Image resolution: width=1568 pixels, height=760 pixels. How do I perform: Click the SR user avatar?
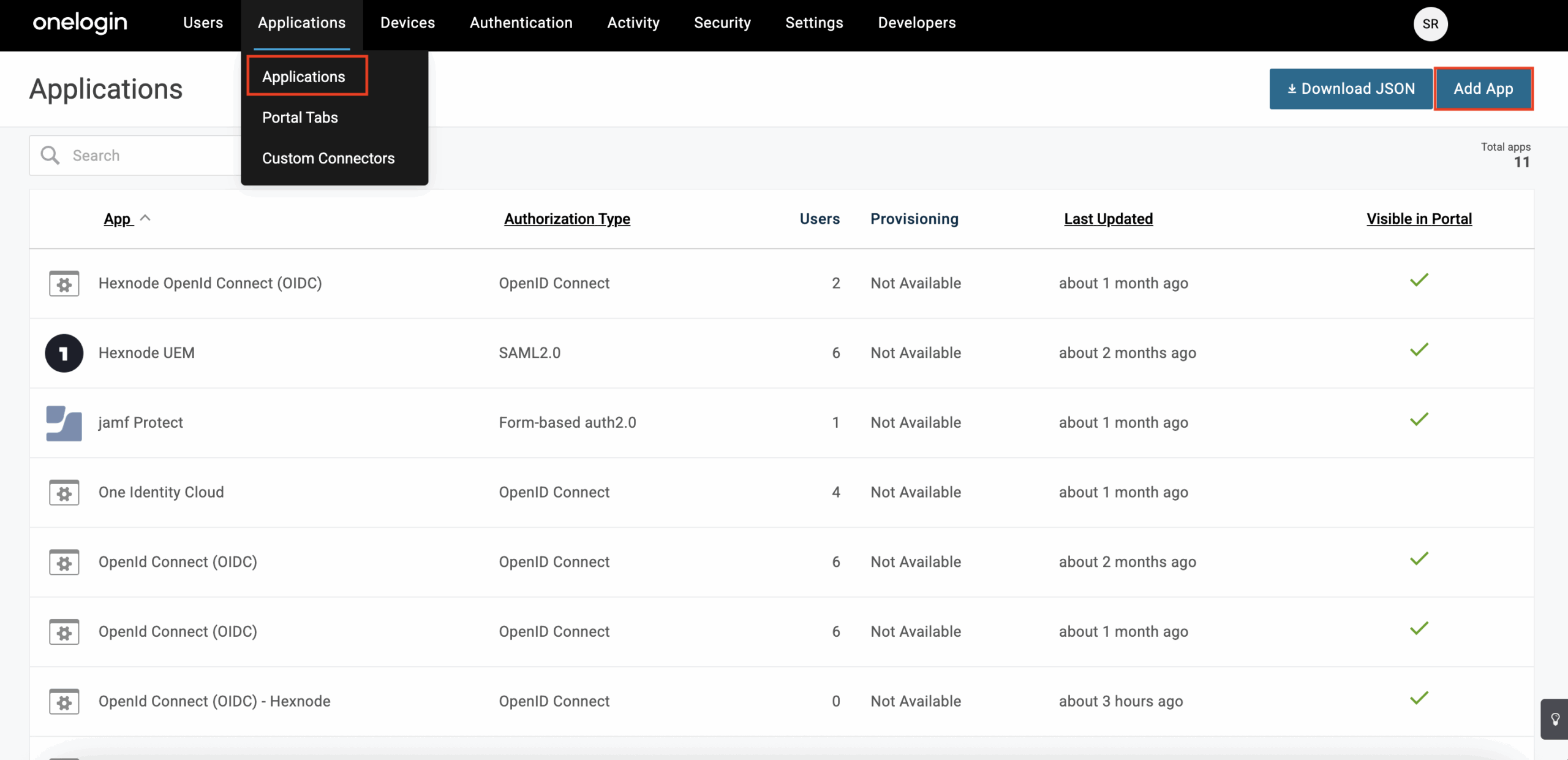tap(1430, 24)
